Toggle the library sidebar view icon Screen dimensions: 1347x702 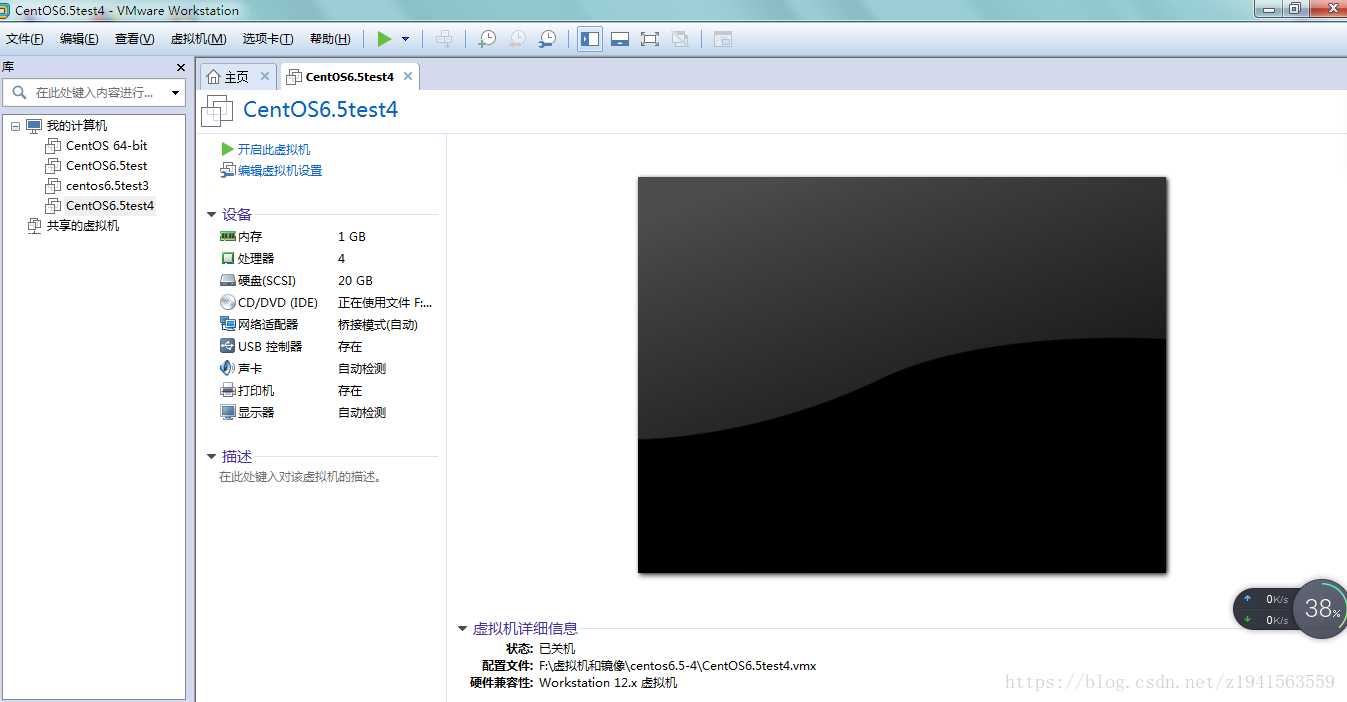click(590, 39)
